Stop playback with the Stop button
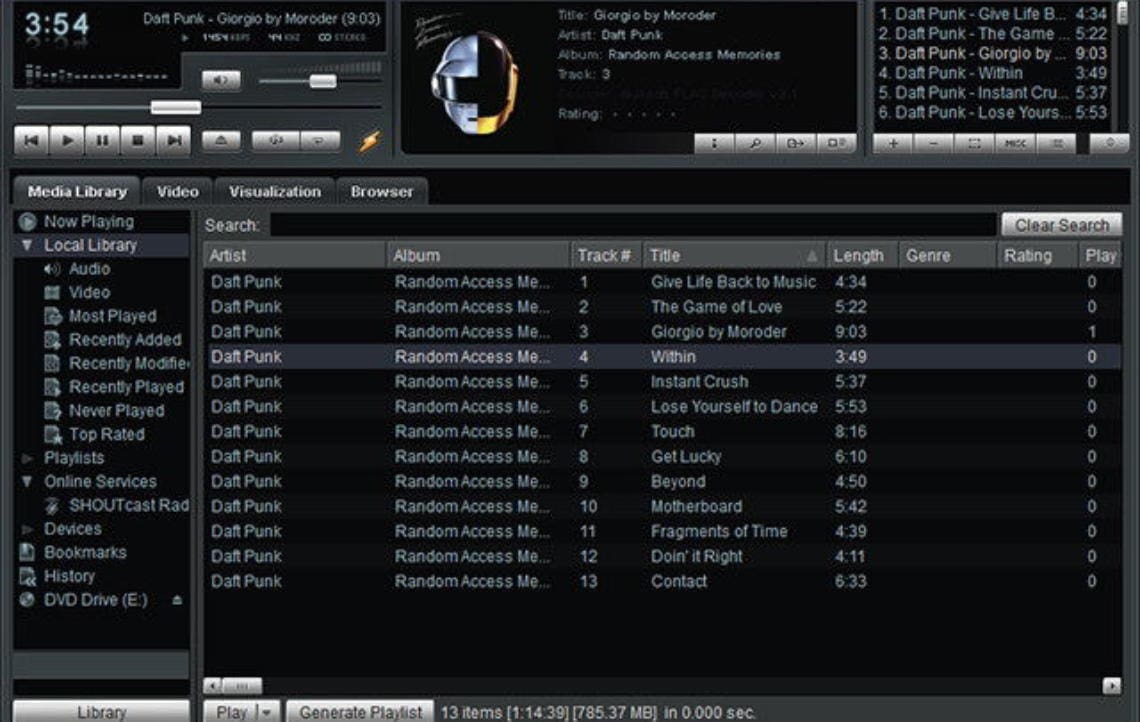The image size is (1140, 722). [138, 141]
